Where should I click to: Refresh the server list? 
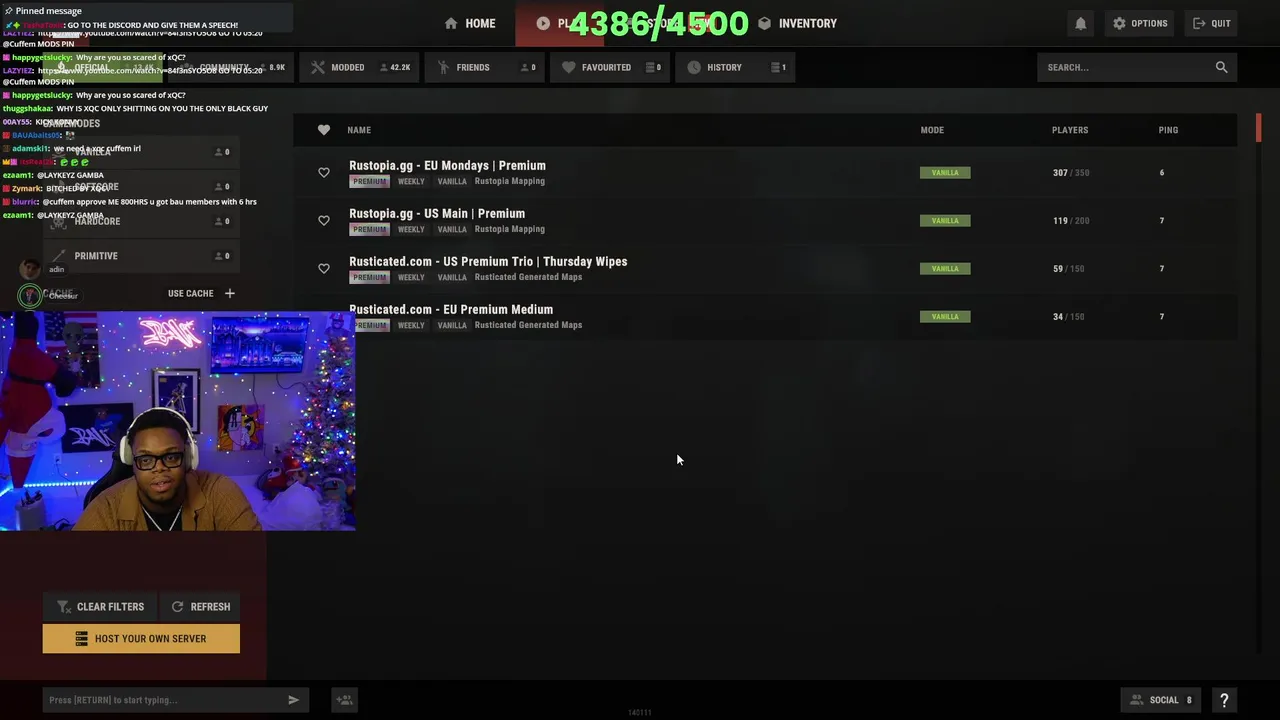tap(201, 607)
